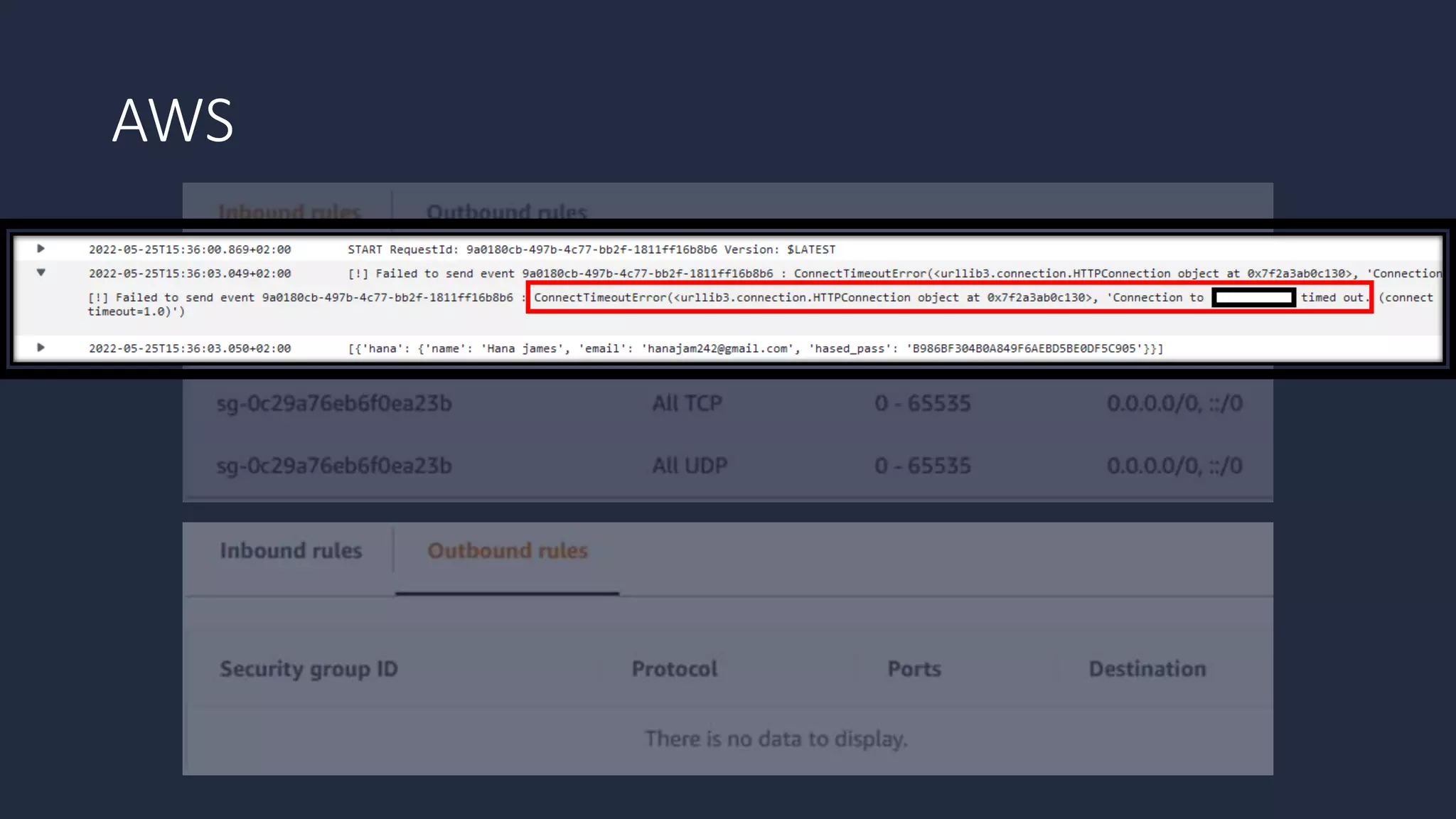The width and height of the screenshot is (1456, 819).
Task: Click the AWS slide title
Action: (x=173, y=121)
